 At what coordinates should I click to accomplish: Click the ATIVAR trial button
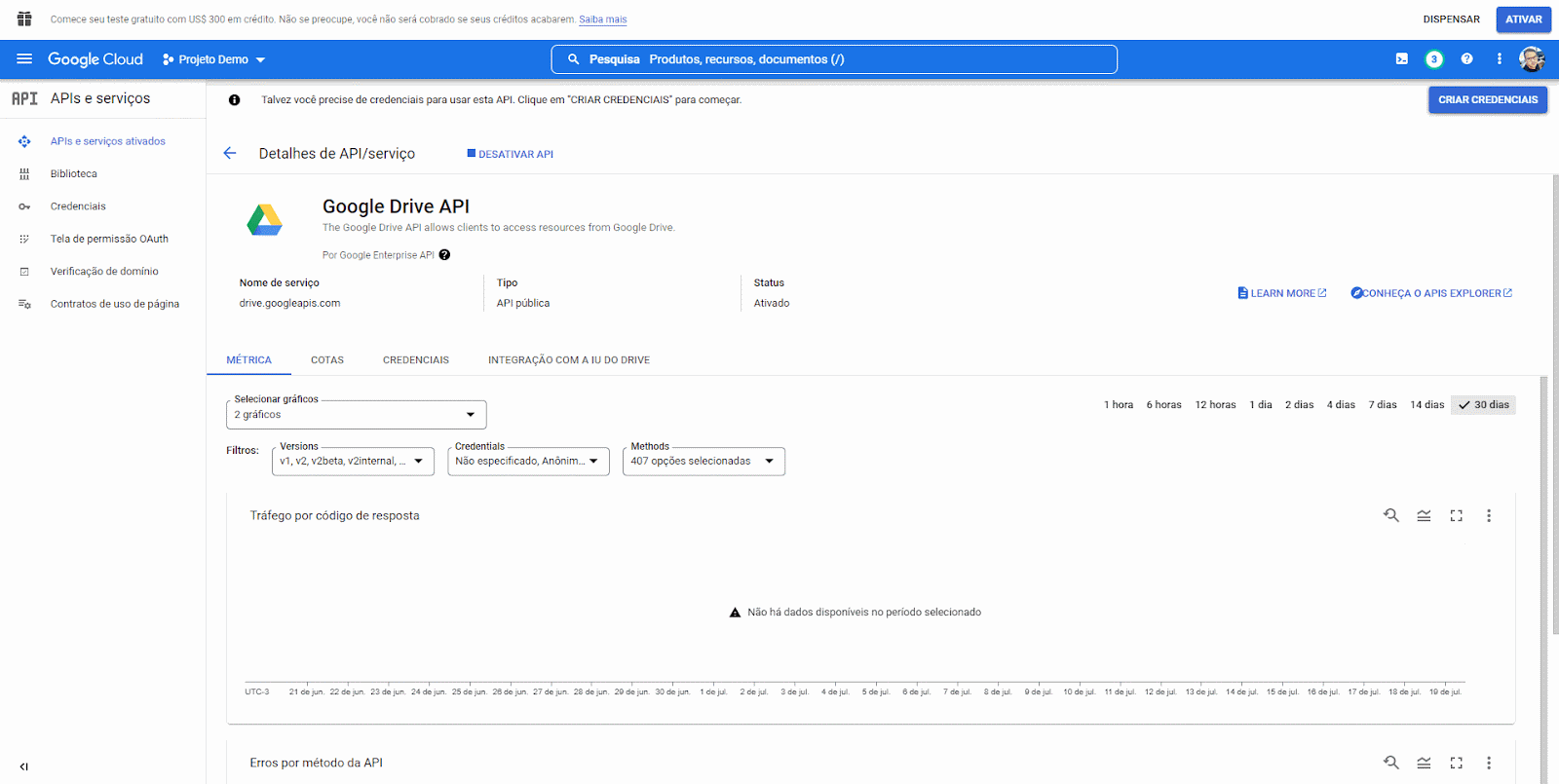pos(1524,19)
